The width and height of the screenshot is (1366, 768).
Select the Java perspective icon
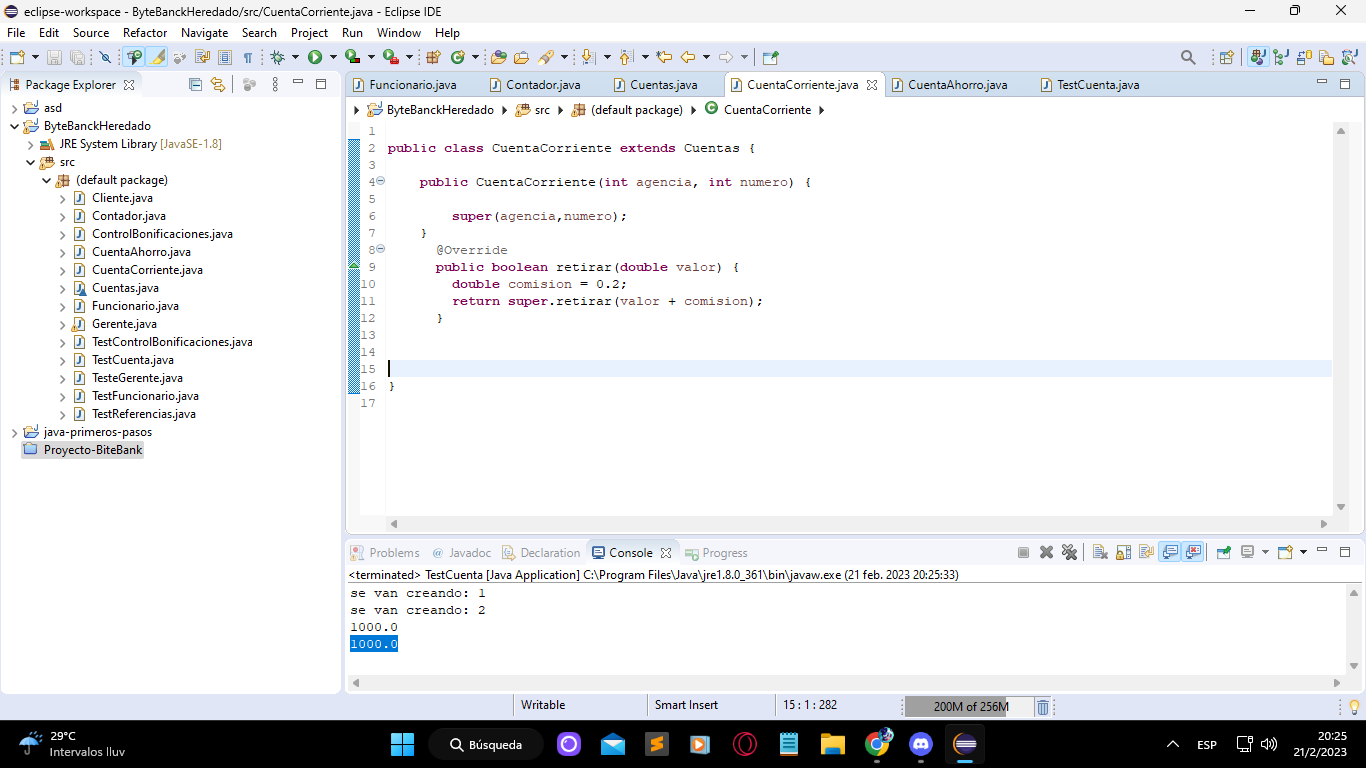1258,57
